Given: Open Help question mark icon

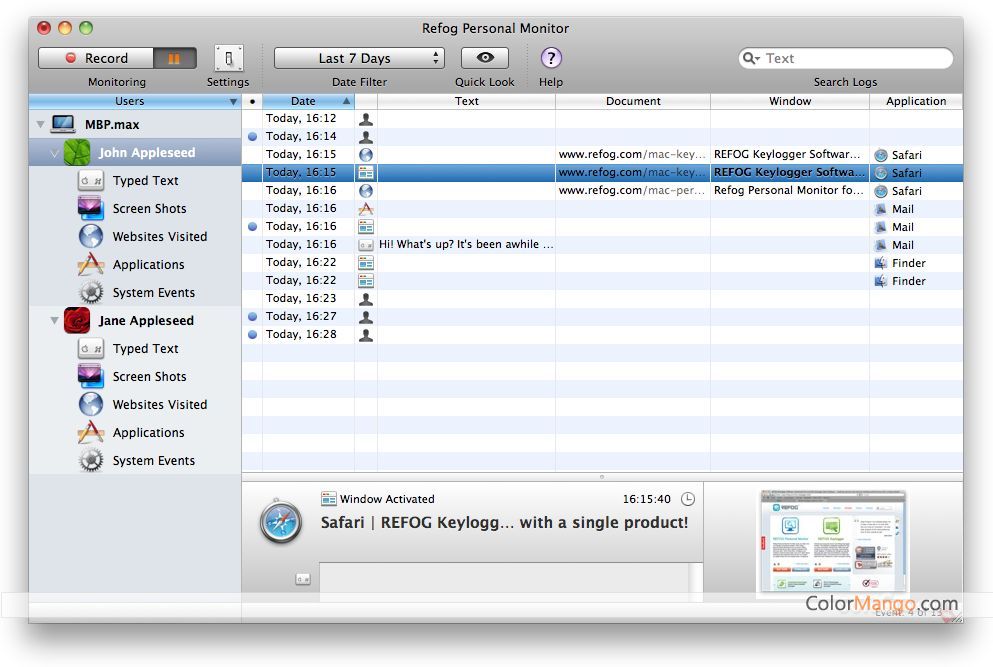Looking at the screenshot, I should 551,58.
